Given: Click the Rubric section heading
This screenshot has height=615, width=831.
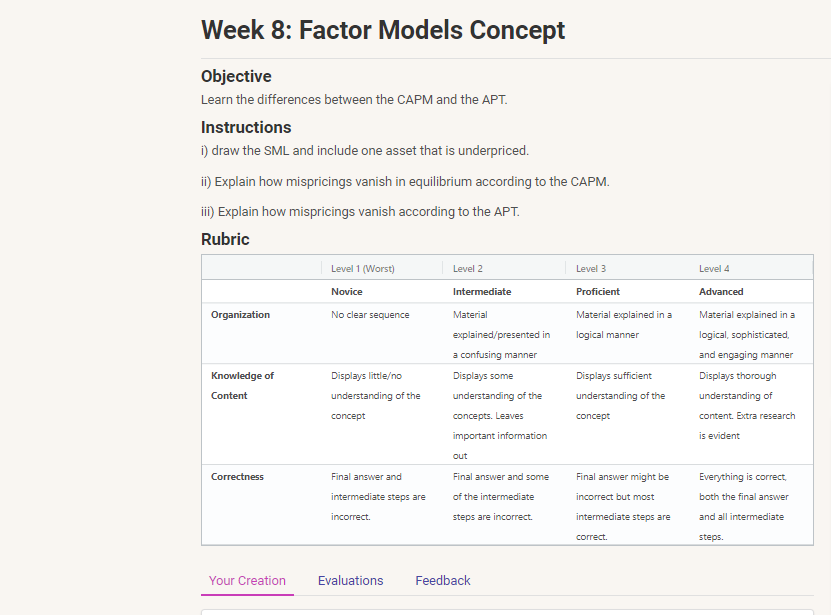Looking at the screenshot, I should click(223, 239).
